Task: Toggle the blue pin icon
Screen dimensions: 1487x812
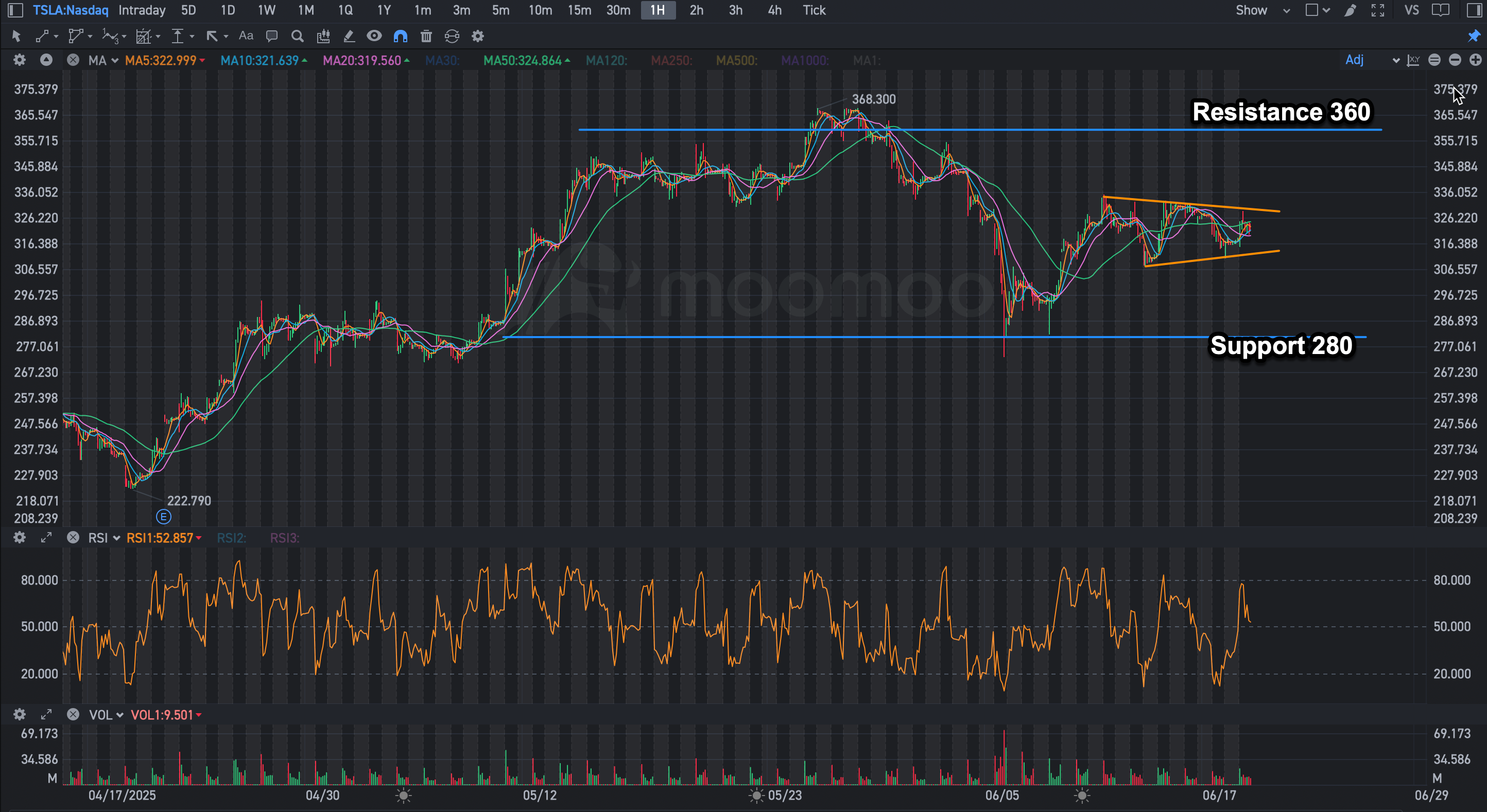Action: 1474,37
